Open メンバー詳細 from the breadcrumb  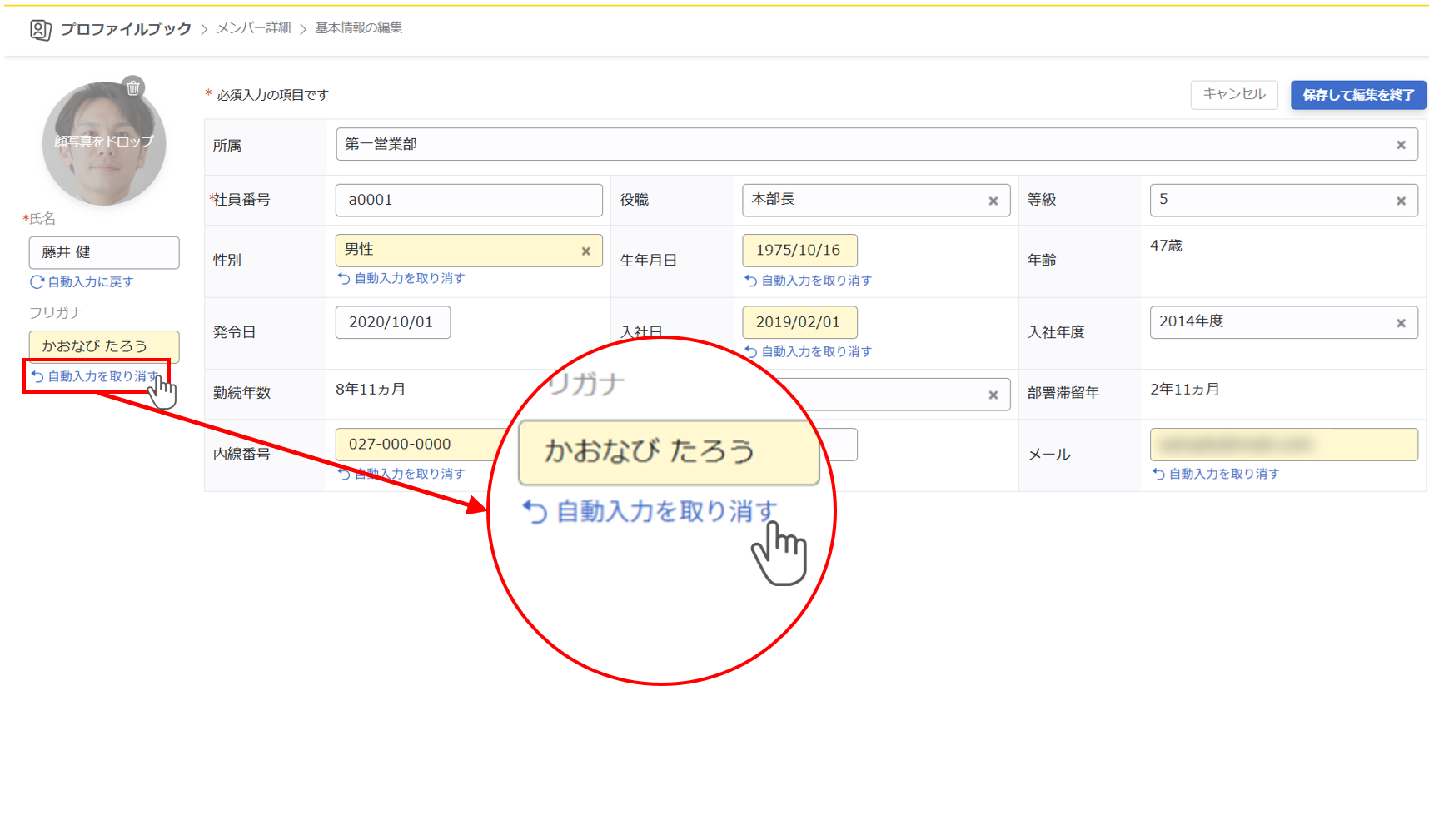251,27
